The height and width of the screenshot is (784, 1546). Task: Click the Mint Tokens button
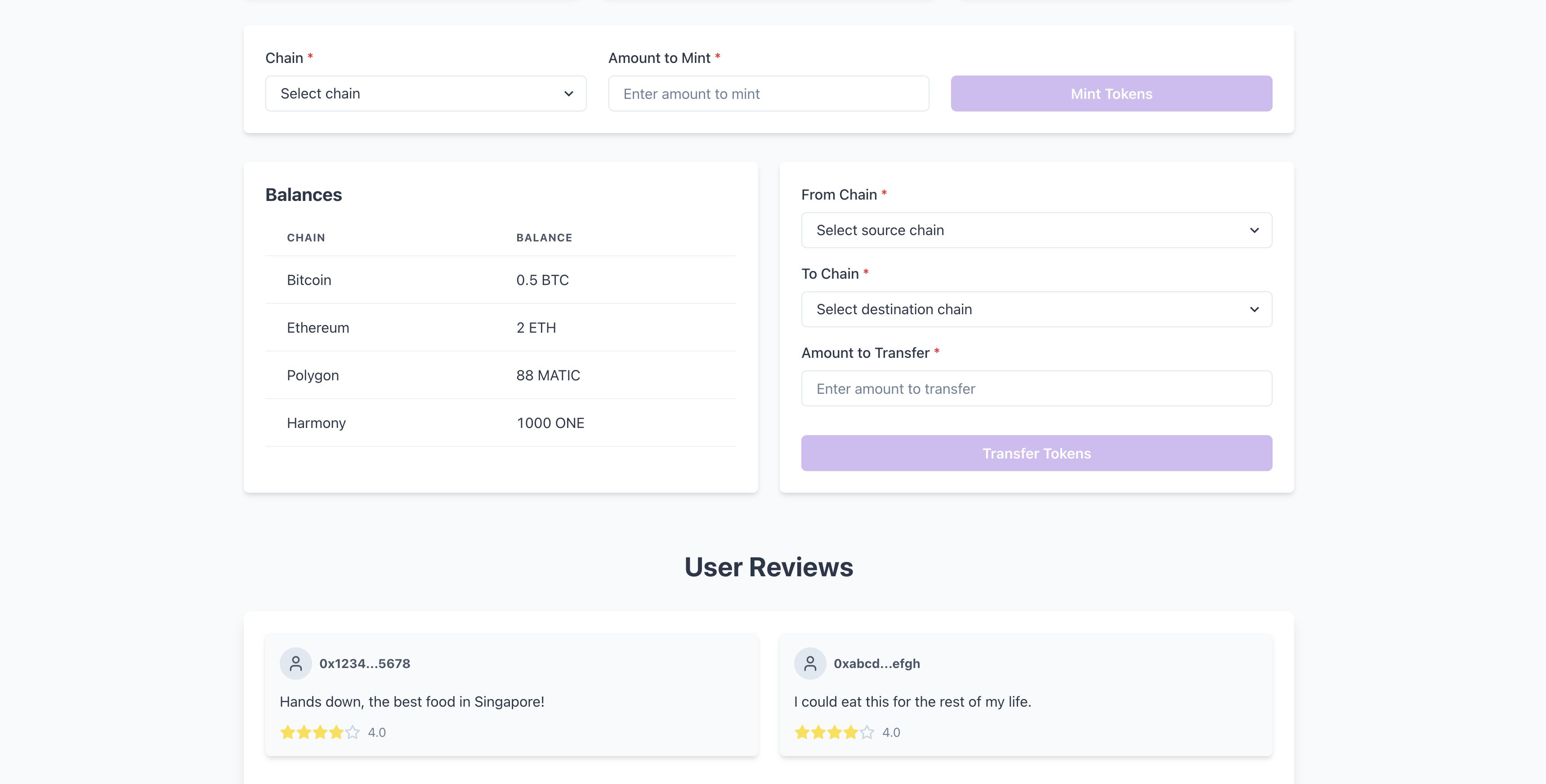[x=1112, y=94]
